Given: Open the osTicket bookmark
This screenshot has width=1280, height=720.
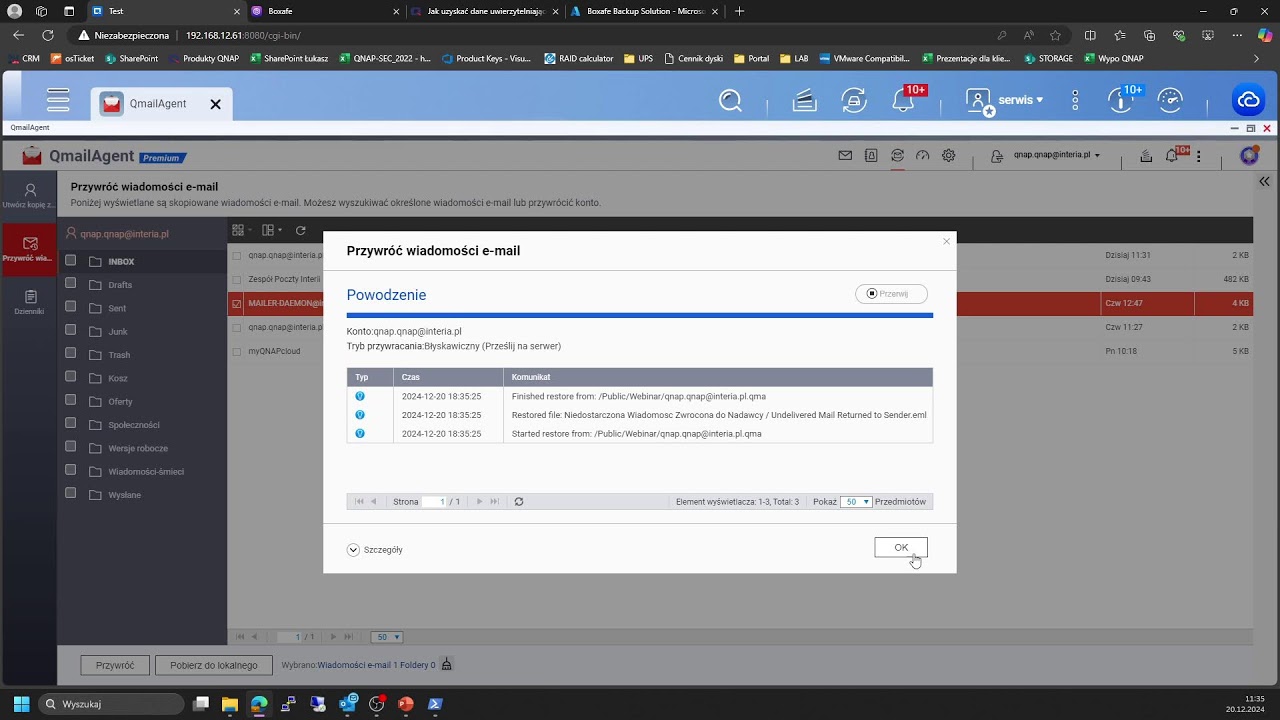Looking at the screenshot, I should click(x=72, y=58).
